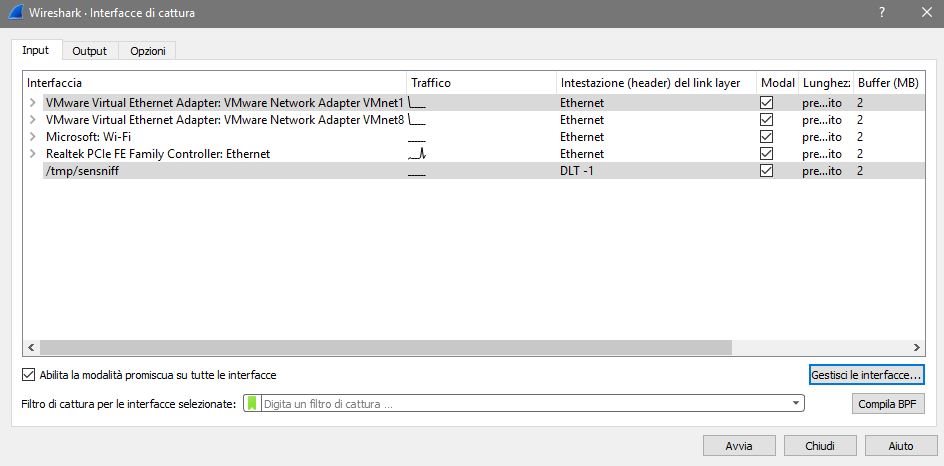
Task: Click into the capture filter input field
Action: click(x=520, y=404)
